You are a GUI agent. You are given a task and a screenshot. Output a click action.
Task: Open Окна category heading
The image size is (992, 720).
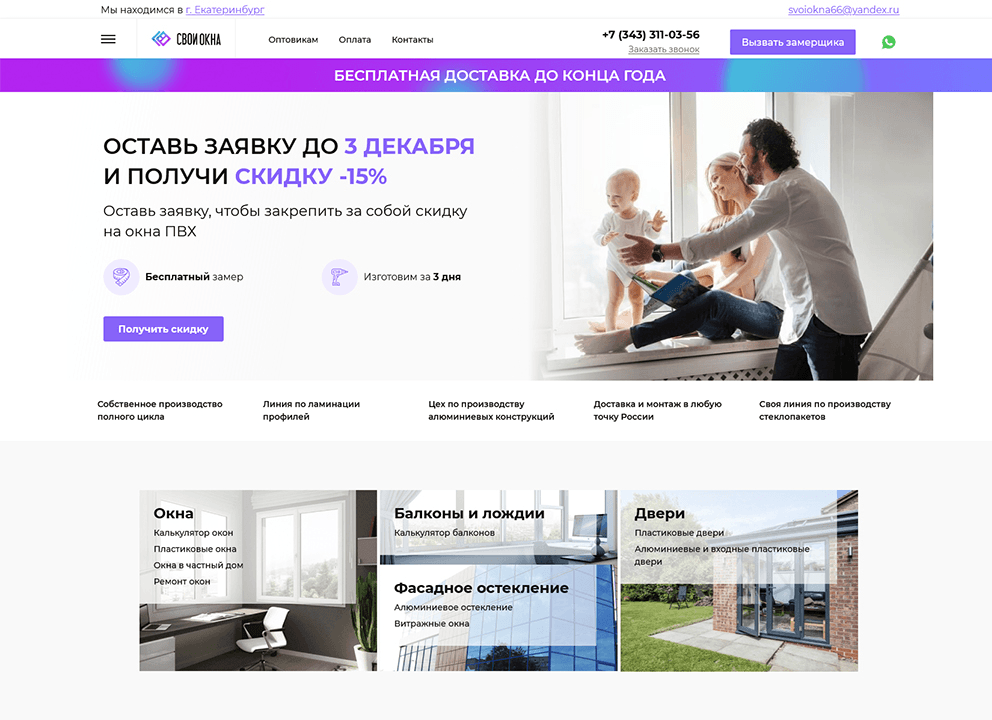tap(173, 513)
